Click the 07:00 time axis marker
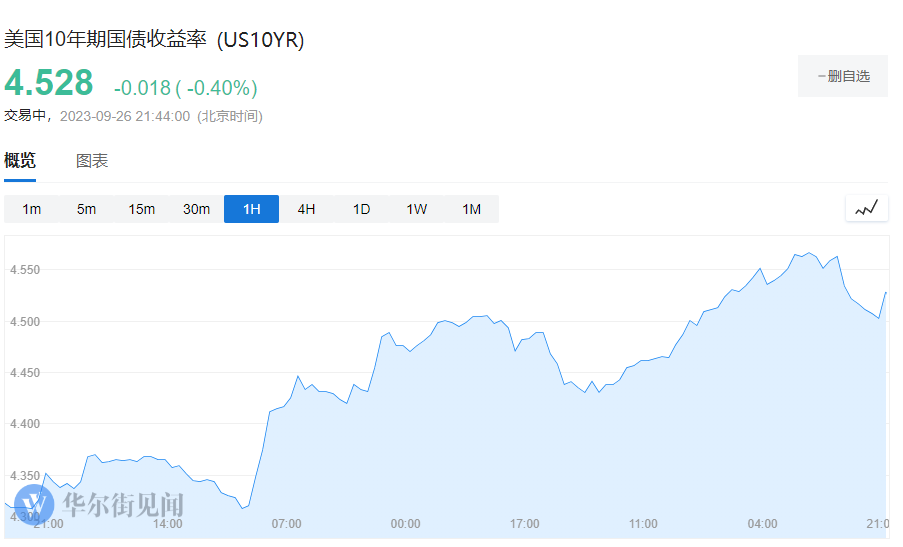The image size is (903, 547). pos(286,524)
